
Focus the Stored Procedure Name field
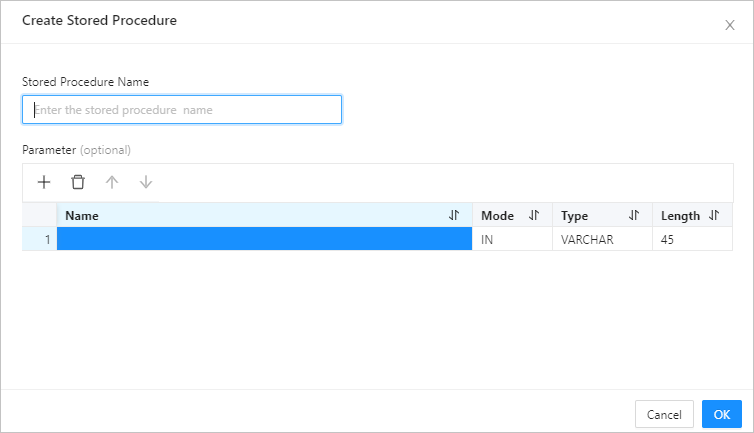182,110
